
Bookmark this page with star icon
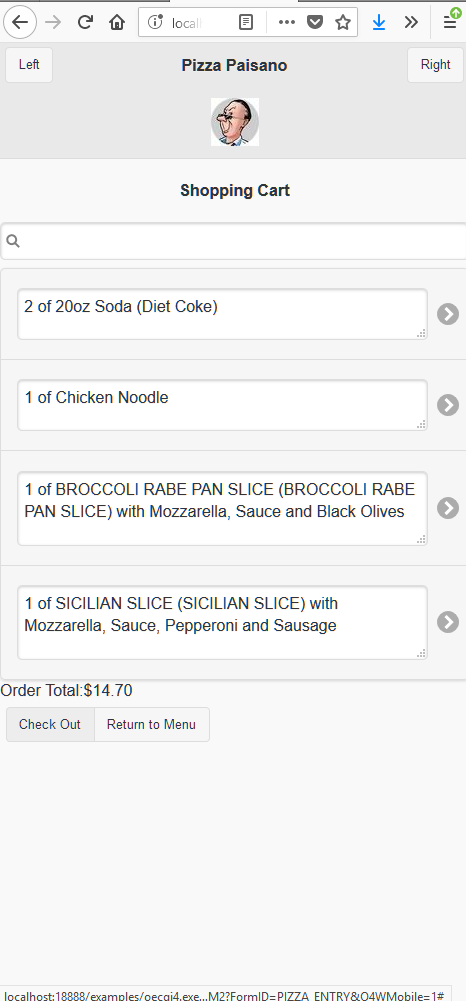(343, 22)
